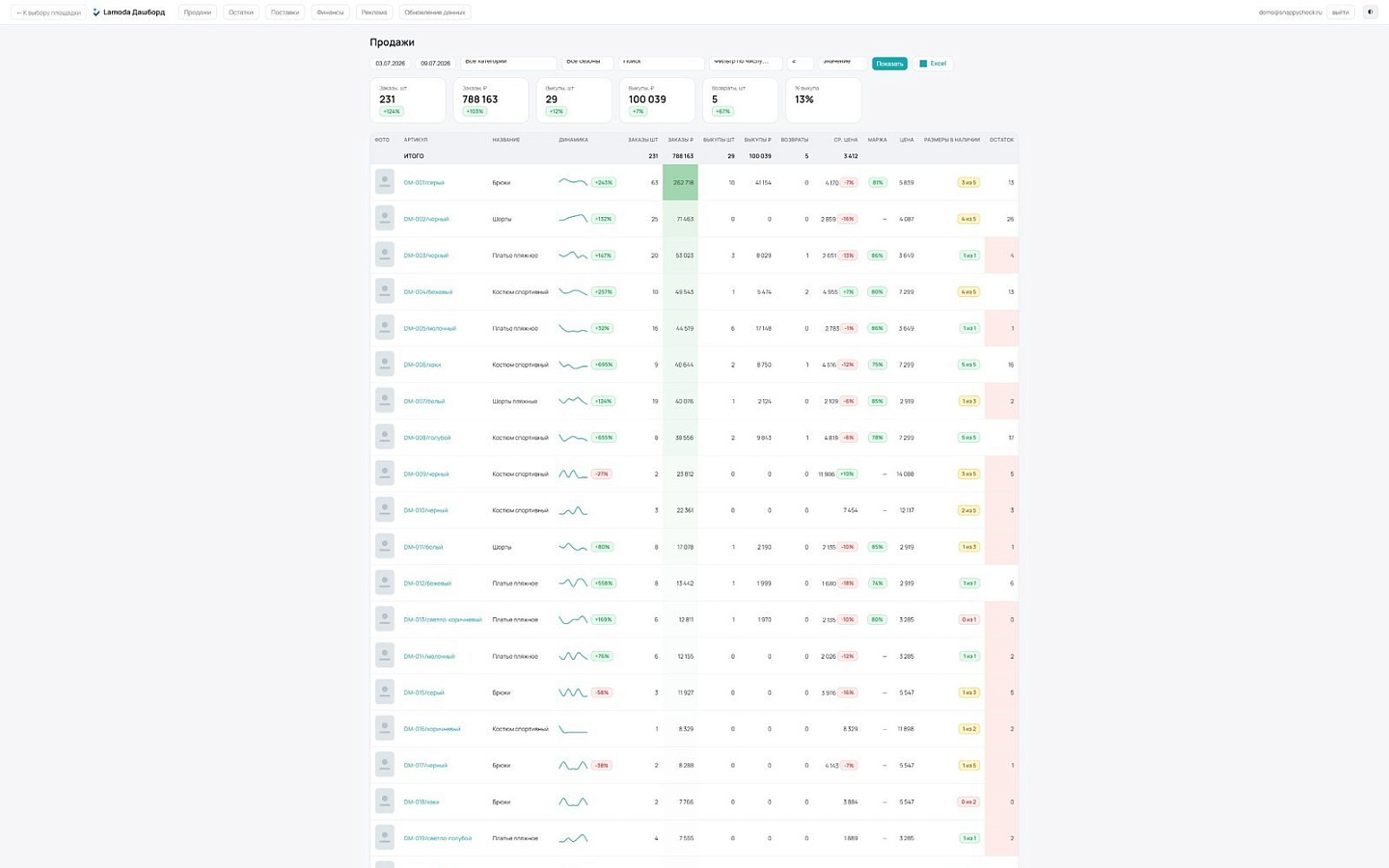Click the Значение input field
The image size is (1389, 868).
coord(842,63)
